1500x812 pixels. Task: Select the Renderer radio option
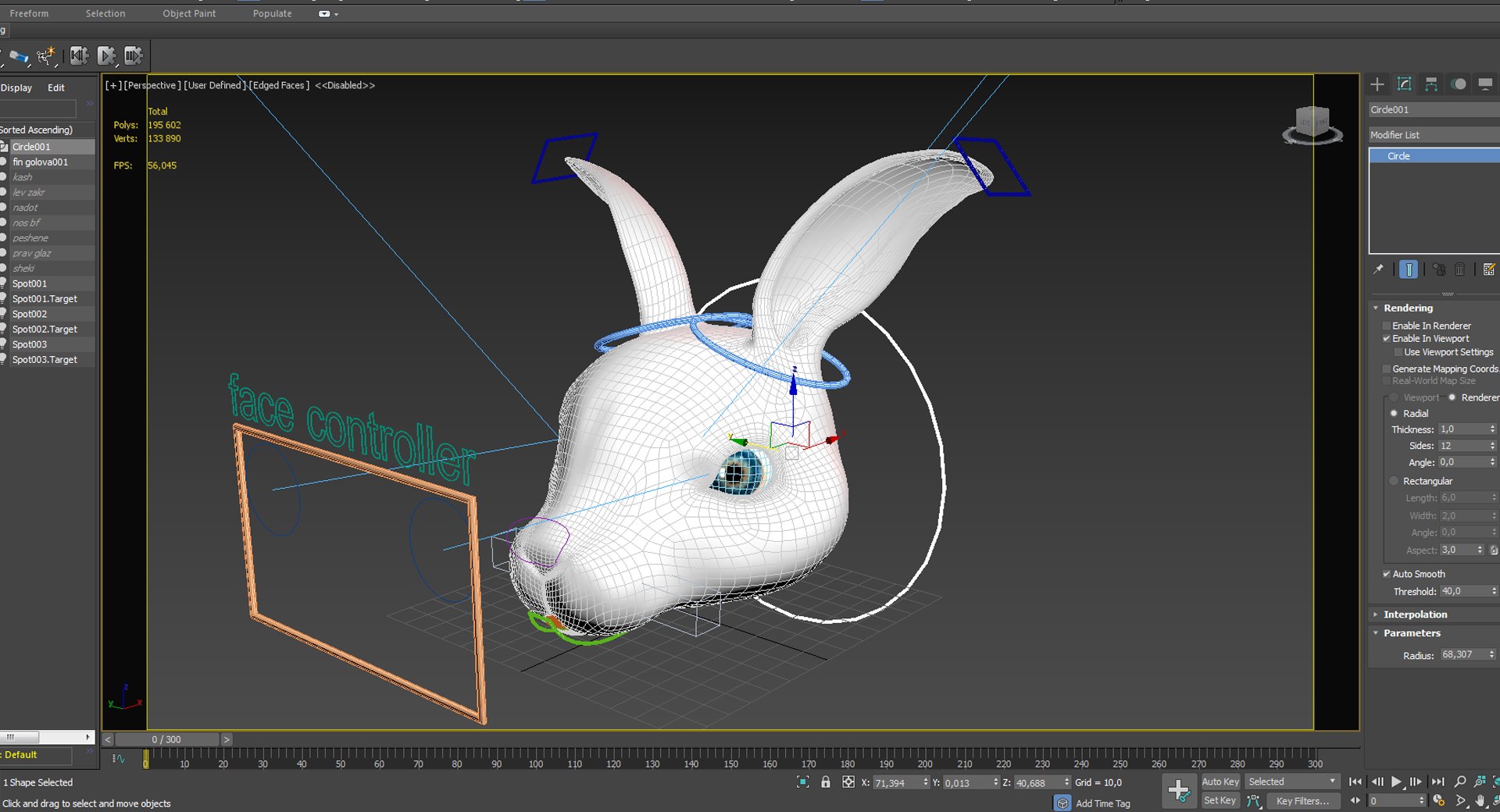(x=1452, y=397)
